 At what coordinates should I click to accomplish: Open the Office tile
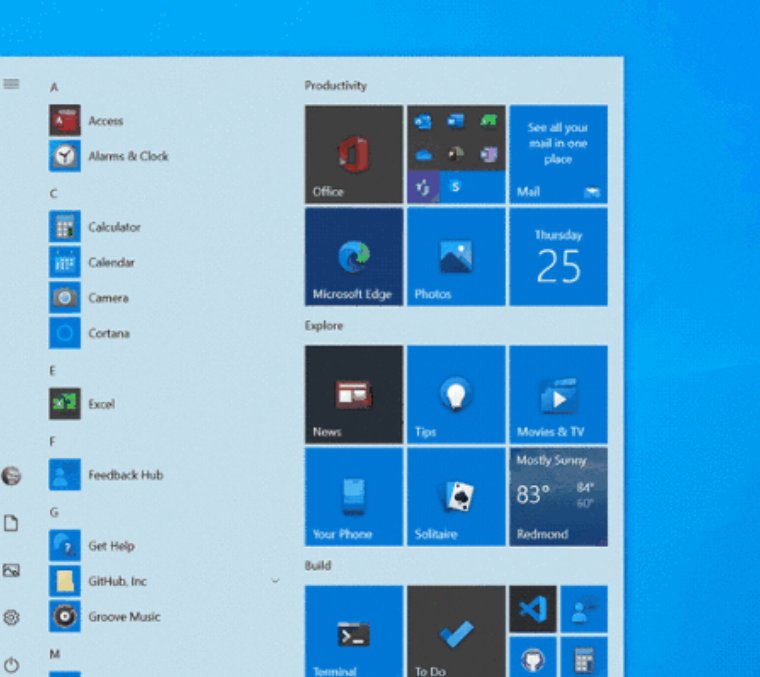point(354,154)
